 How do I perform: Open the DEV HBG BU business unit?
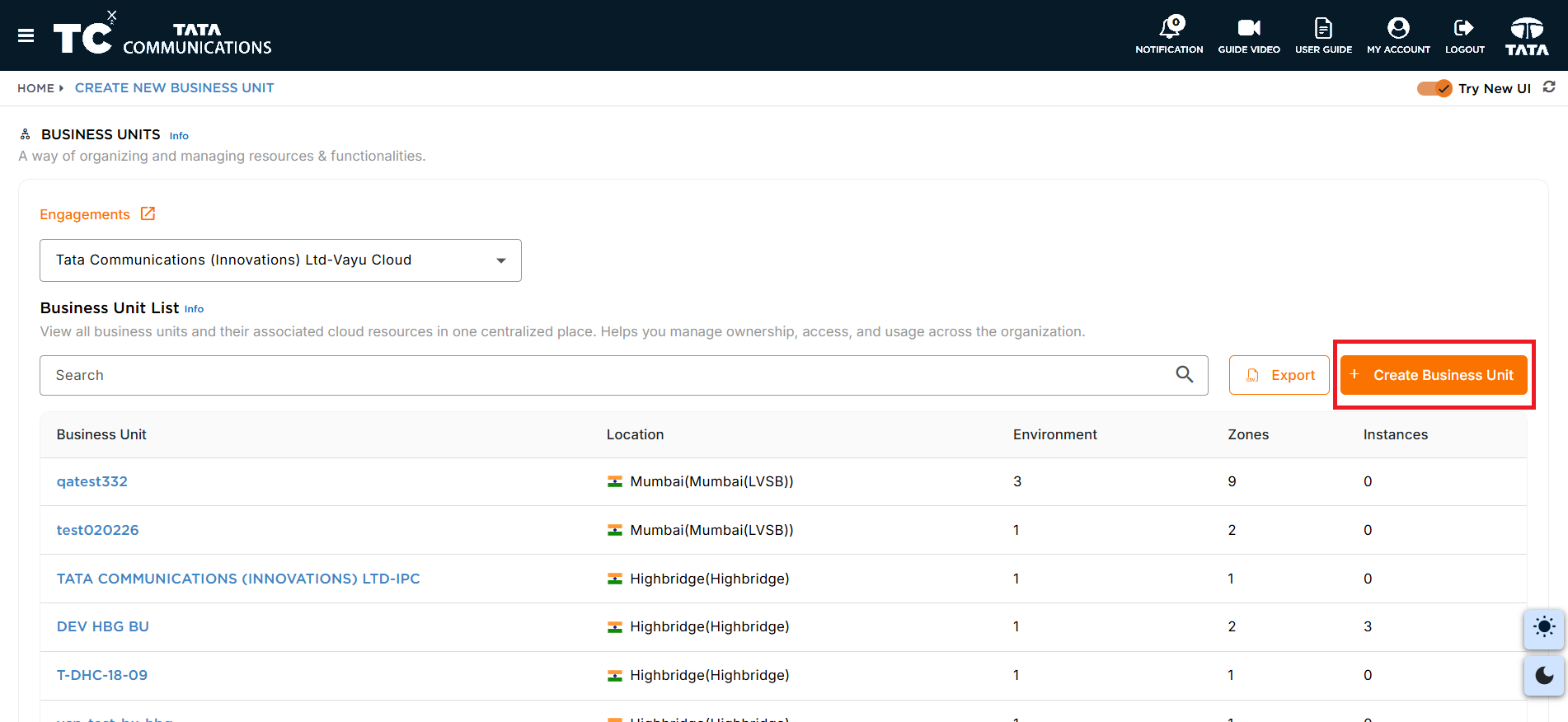click(x=102, y=626)
